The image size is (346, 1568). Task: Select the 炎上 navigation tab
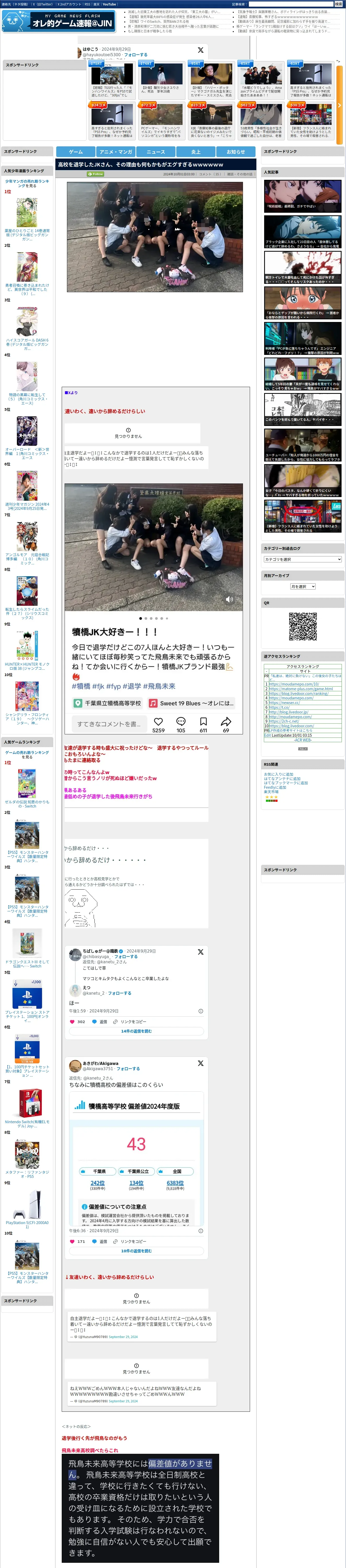[196, 152]
